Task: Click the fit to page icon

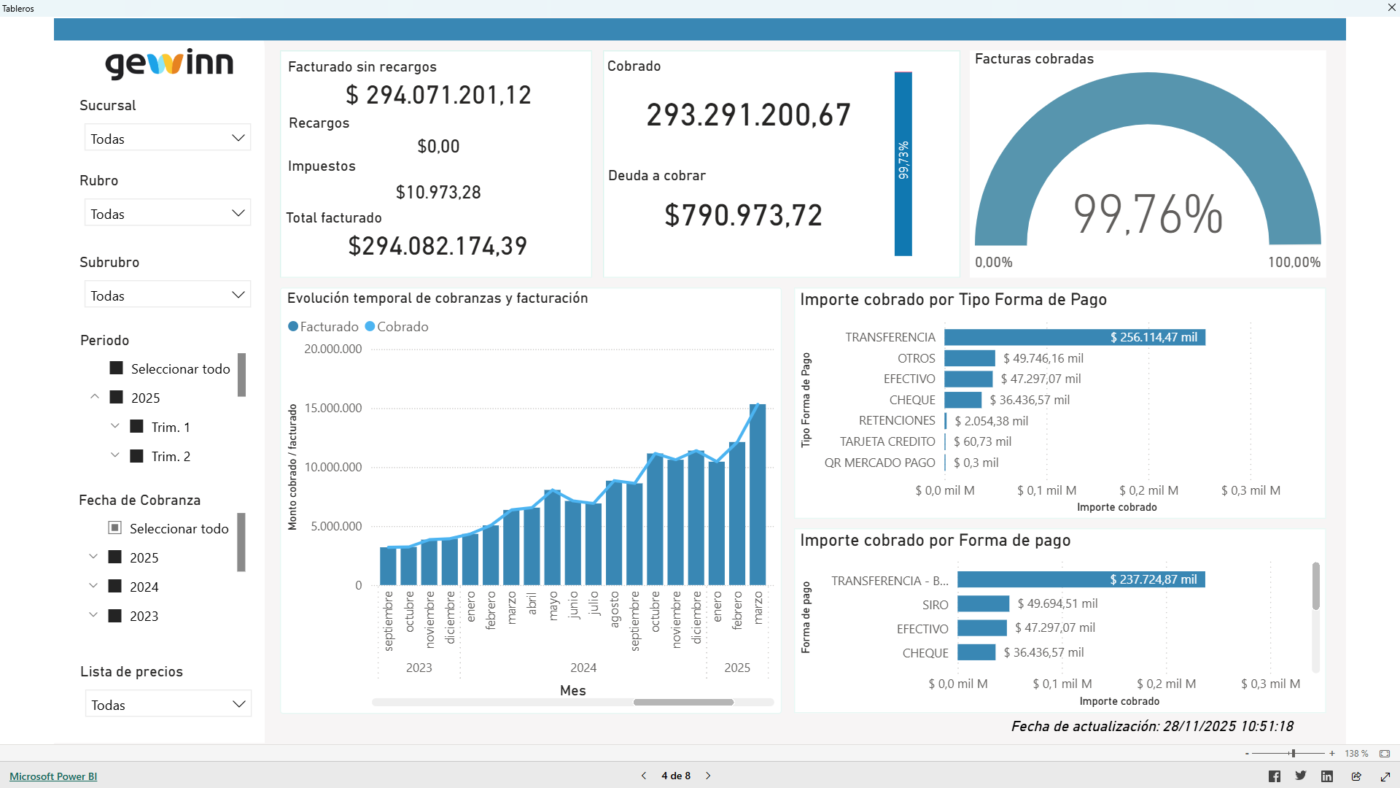Action: (x=1384, y=753)
